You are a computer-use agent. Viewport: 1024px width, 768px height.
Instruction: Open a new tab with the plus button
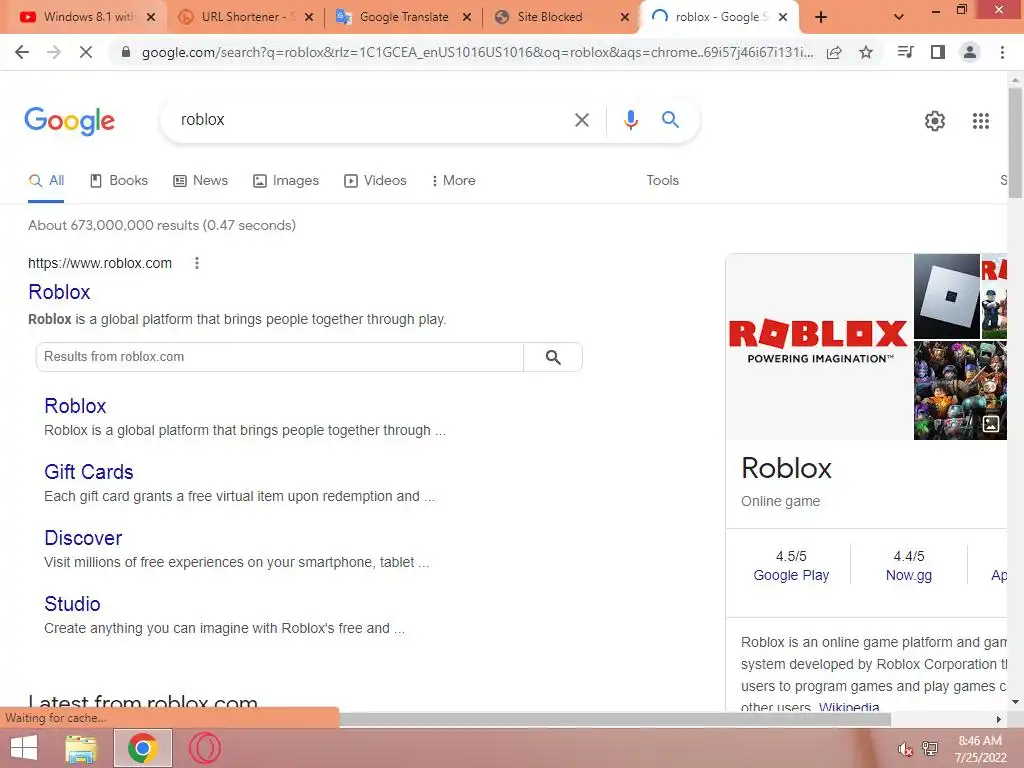click(x=821, y=17)
